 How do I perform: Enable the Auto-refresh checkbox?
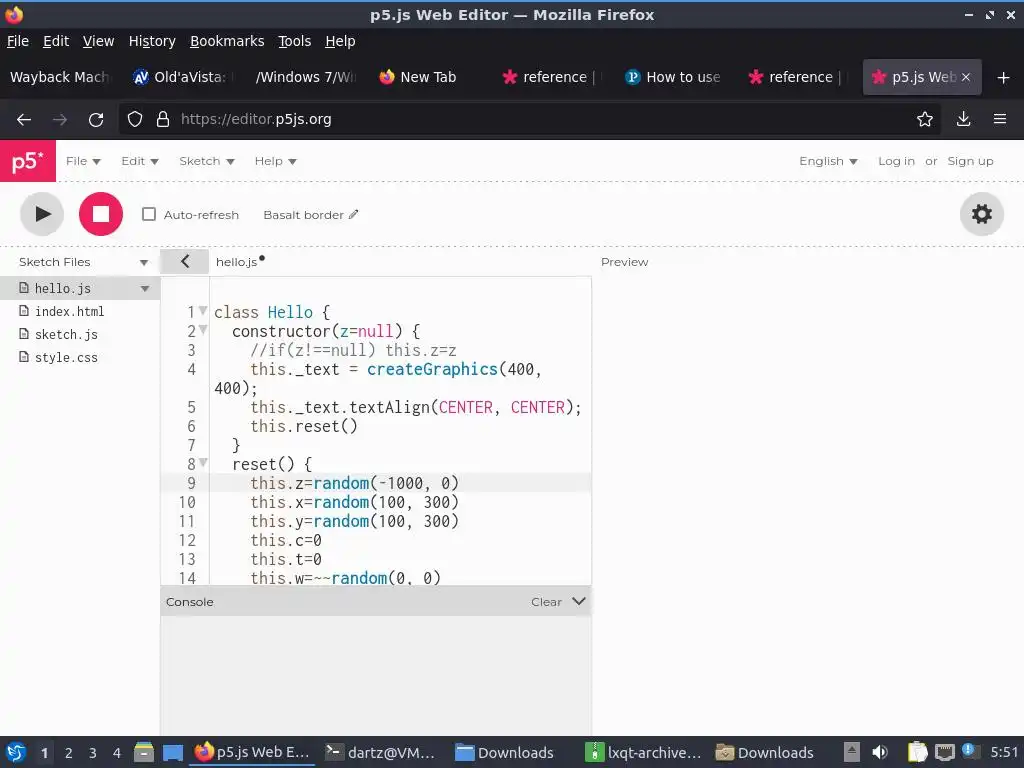[149, 214]
